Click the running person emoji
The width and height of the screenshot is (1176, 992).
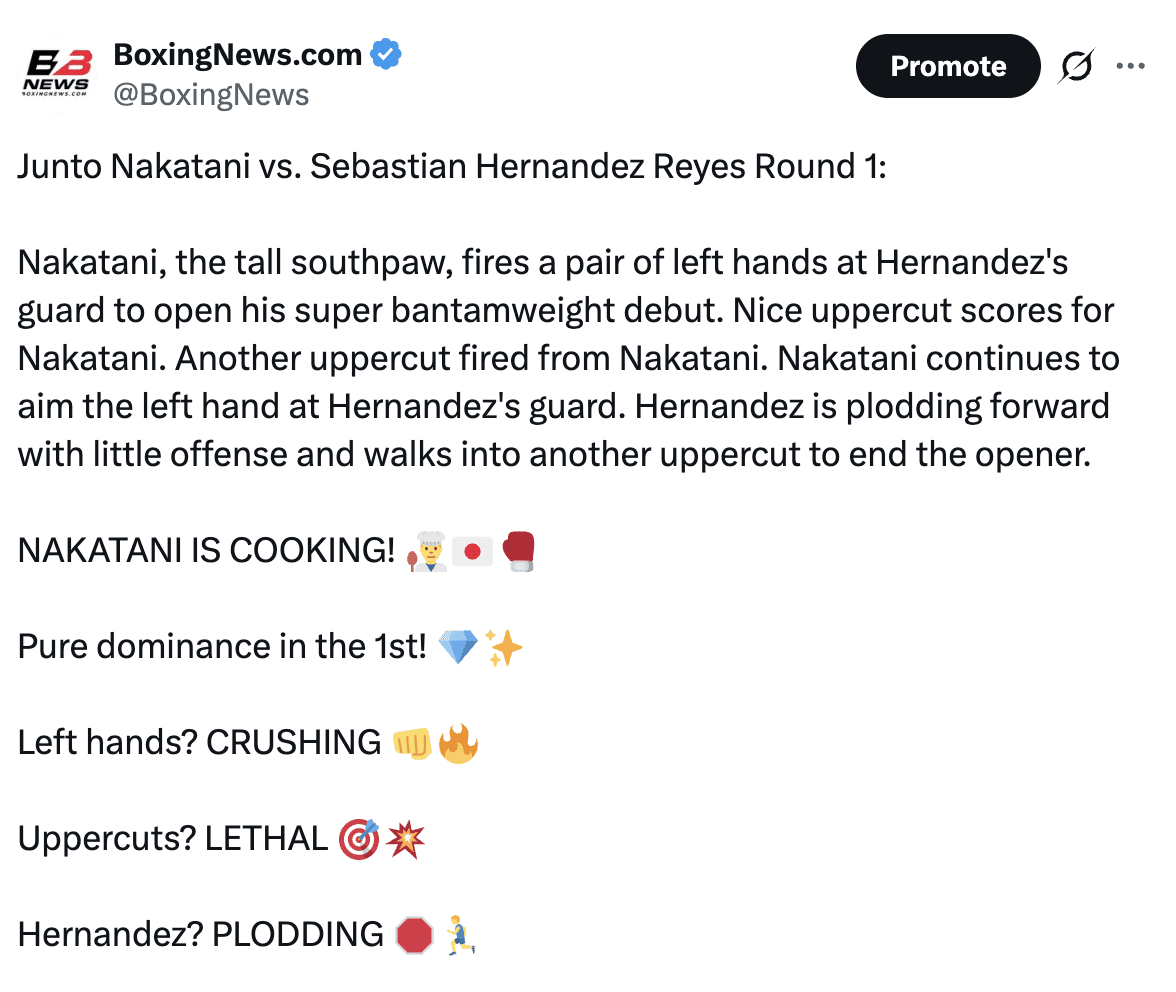459,935
